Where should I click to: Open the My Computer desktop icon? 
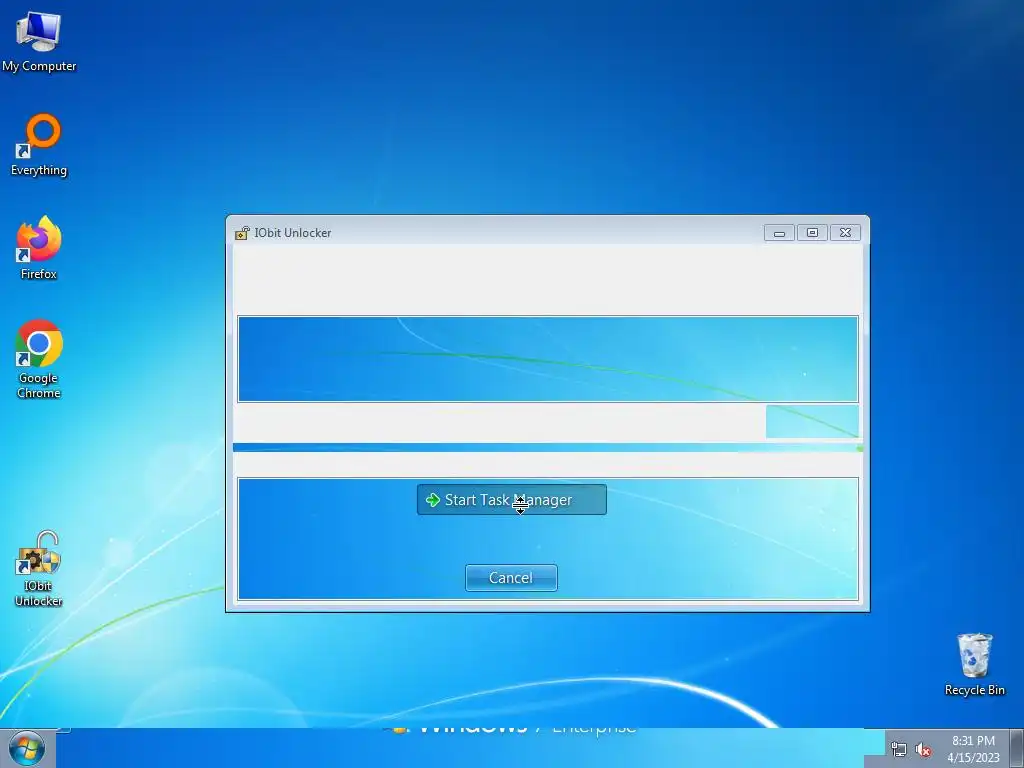click(x=39, y=40)
